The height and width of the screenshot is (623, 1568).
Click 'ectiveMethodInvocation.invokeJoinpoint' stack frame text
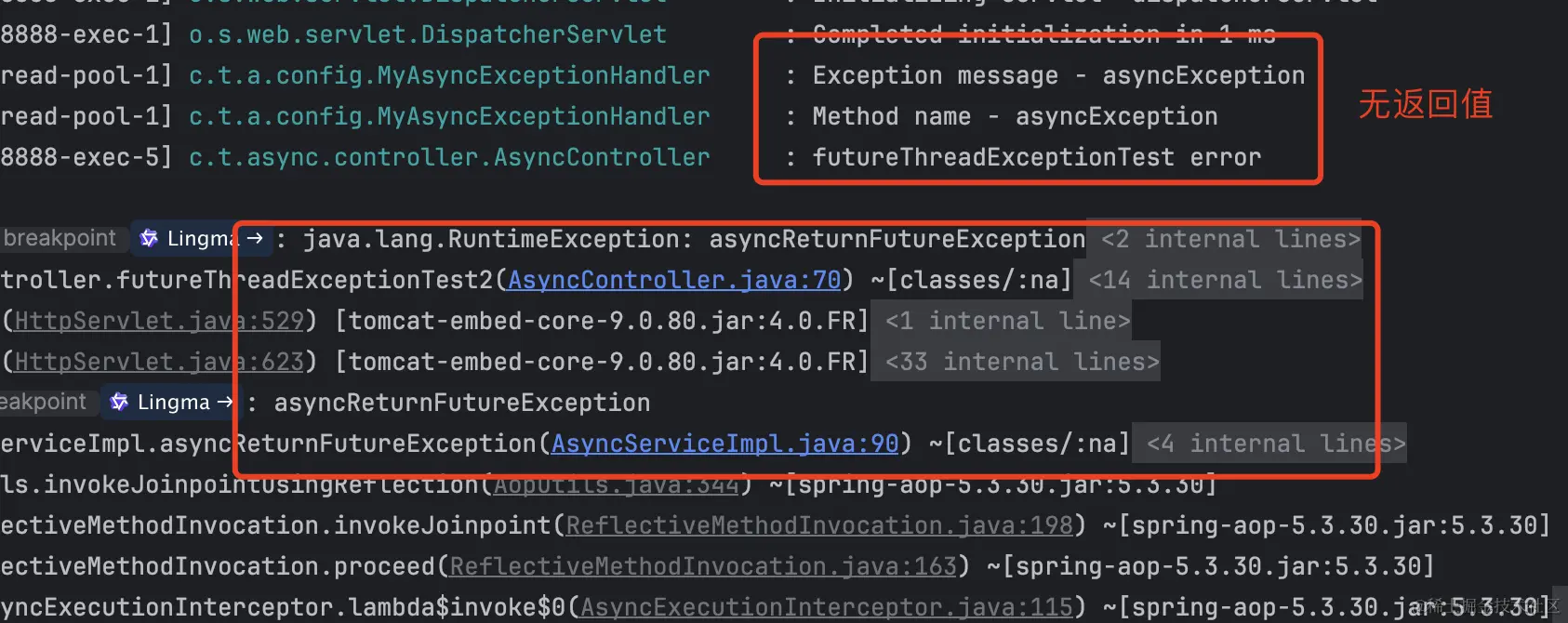coord(275,525)
